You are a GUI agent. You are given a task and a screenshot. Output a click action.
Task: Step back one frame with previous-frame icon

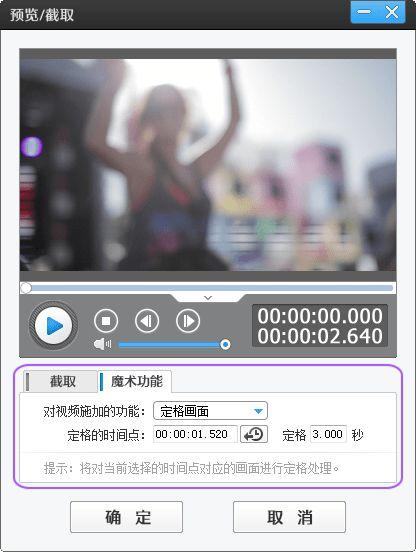coord(147,321)
